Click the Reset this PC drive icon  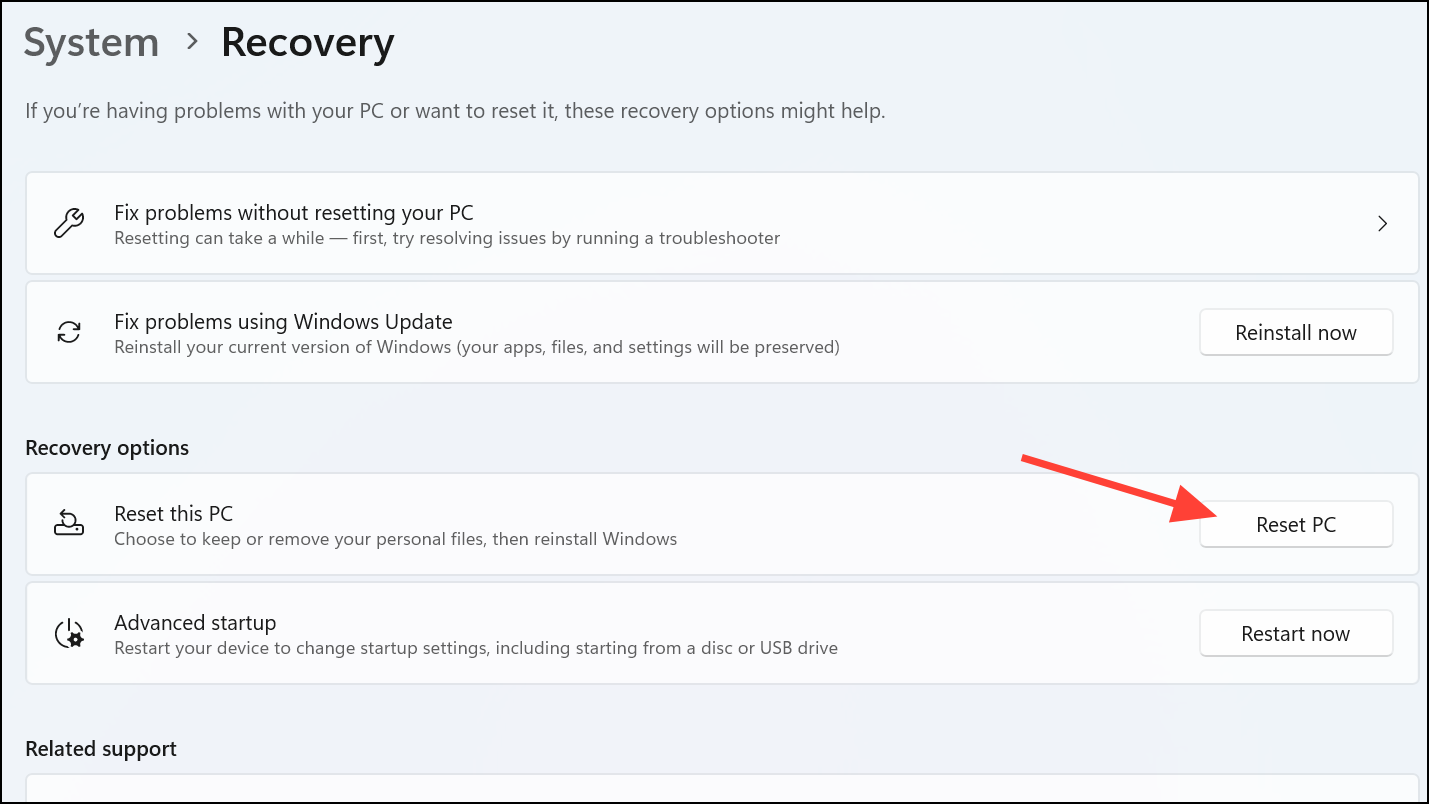pos(68,523)
